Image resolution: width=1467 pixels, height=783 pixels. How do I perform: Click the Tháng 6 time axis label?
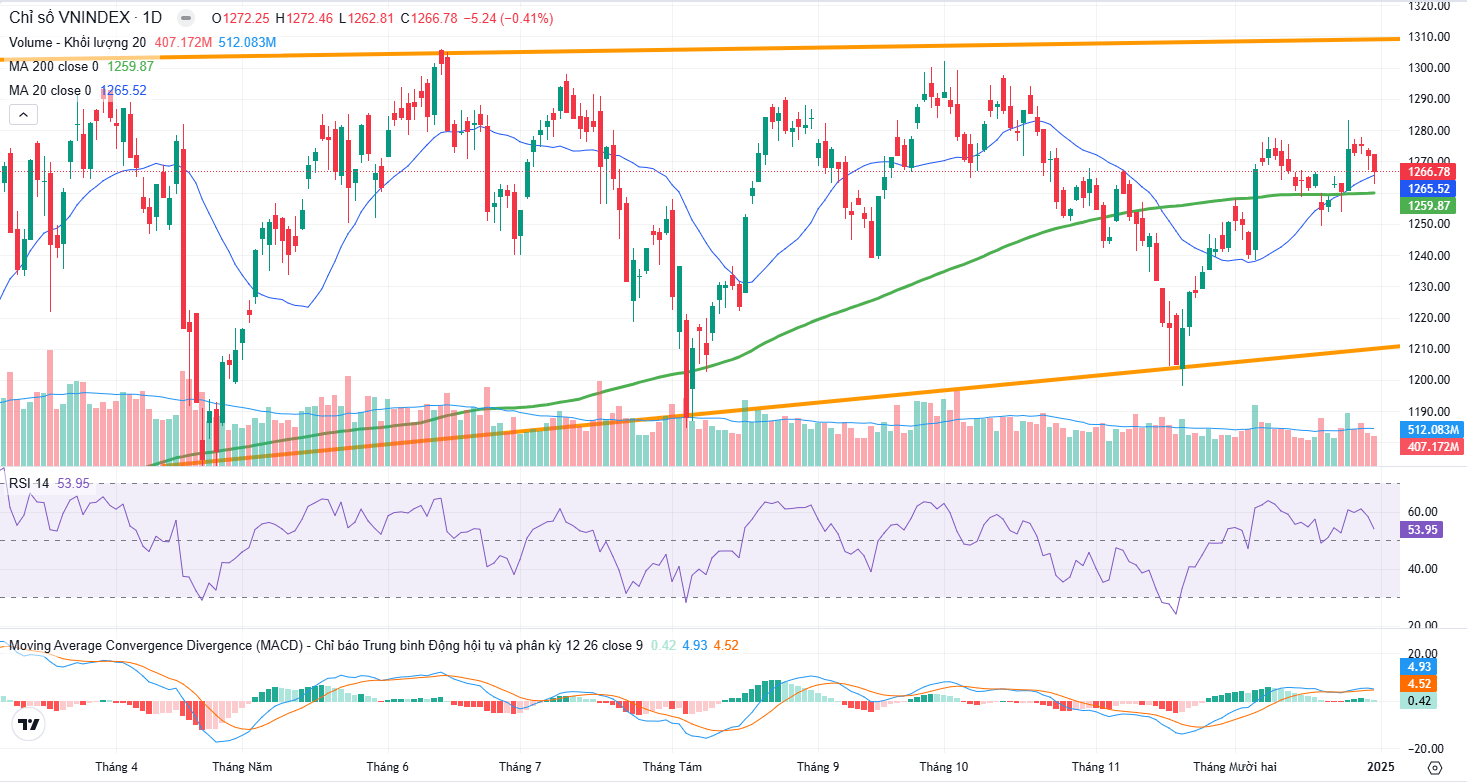387,767
